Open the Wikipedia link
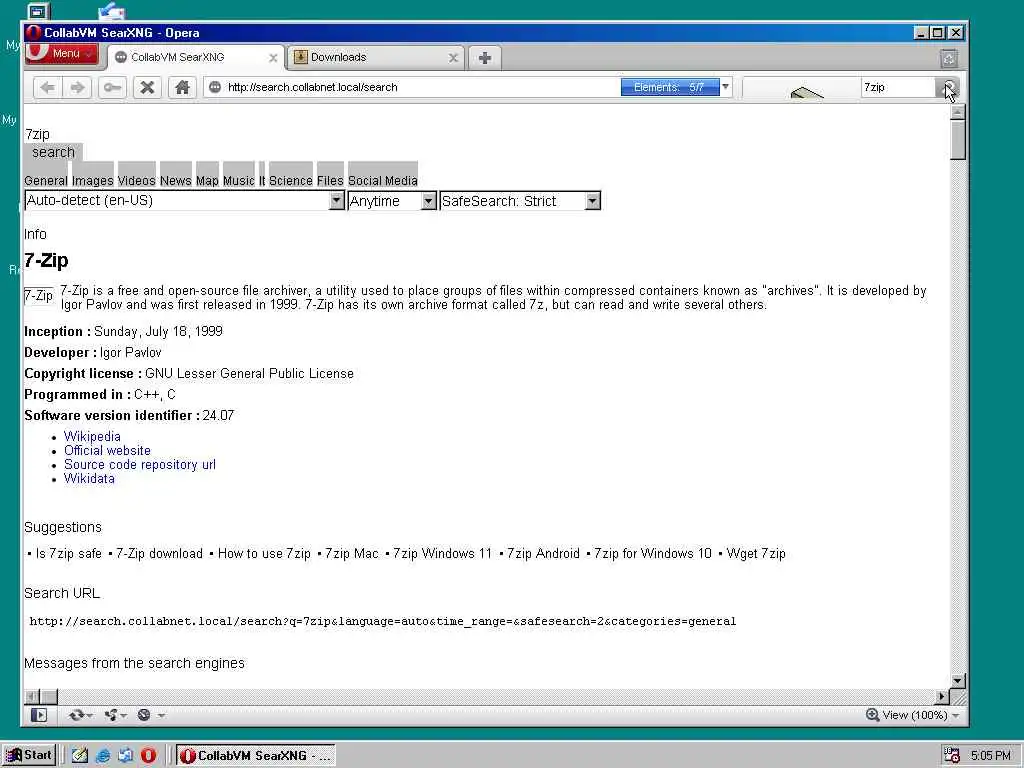Viewport: 1024px width, 768px height. 92,436
